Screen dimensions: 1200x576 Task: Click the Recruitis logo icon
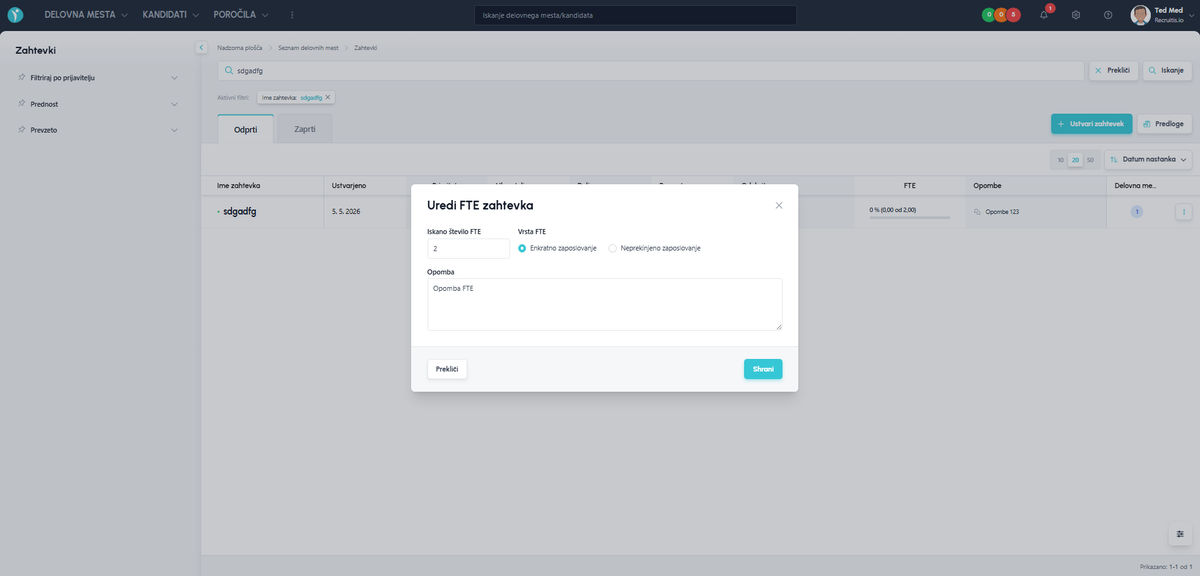pos(15,15)
